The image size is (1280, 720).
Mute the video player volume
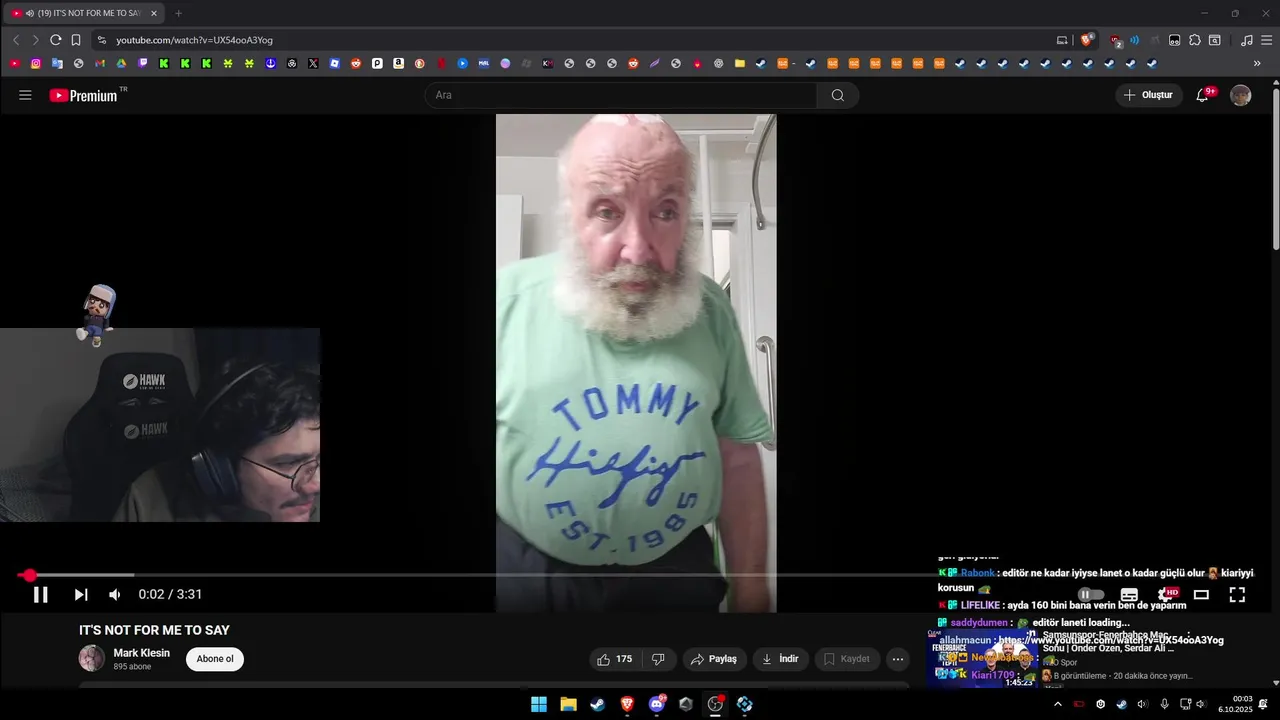pyautogui.click(x=115, y=595)
